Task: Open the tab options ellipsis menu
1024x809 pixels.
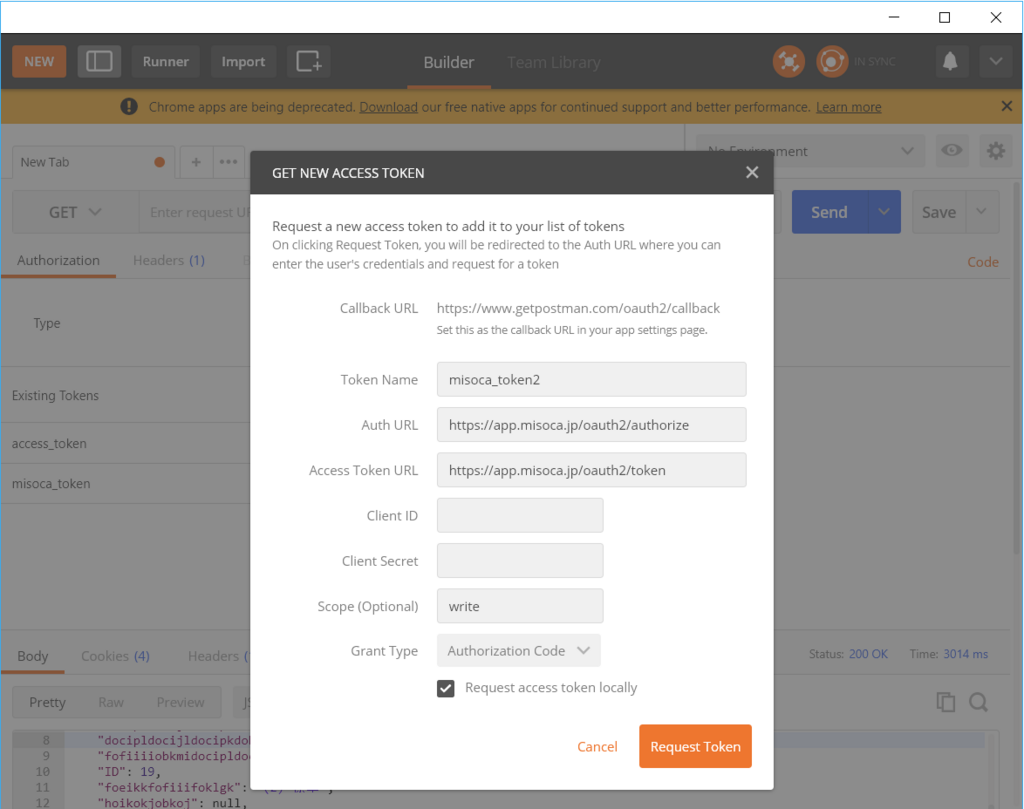Action: click(x=229, y=162)
